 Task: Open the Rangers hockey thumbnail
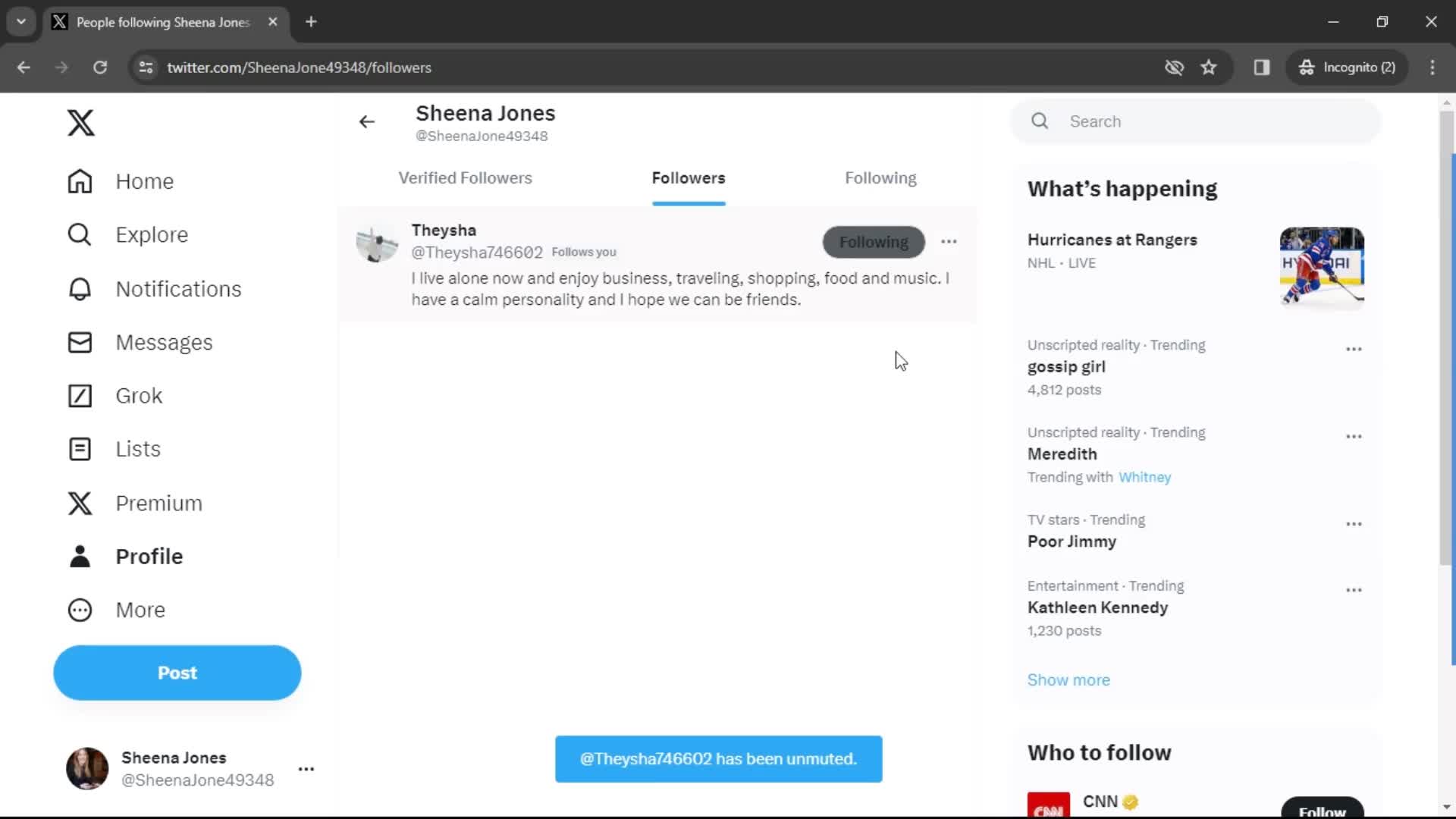(x=1322, y=268)
